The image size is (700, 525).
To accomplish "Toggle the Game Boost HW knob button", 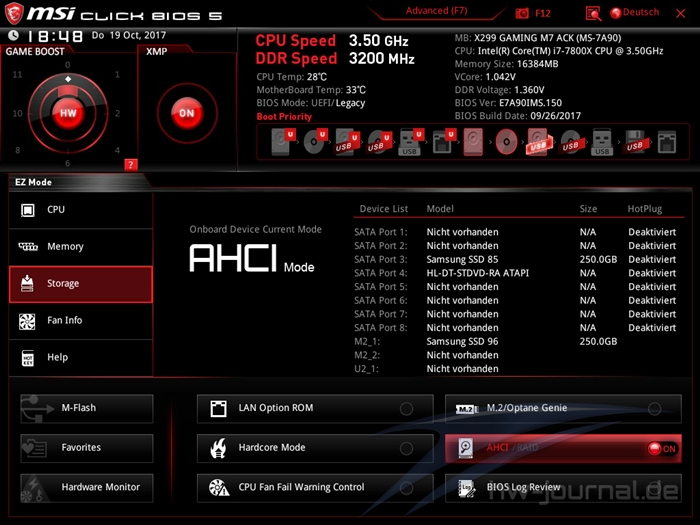I will point(68,113).
